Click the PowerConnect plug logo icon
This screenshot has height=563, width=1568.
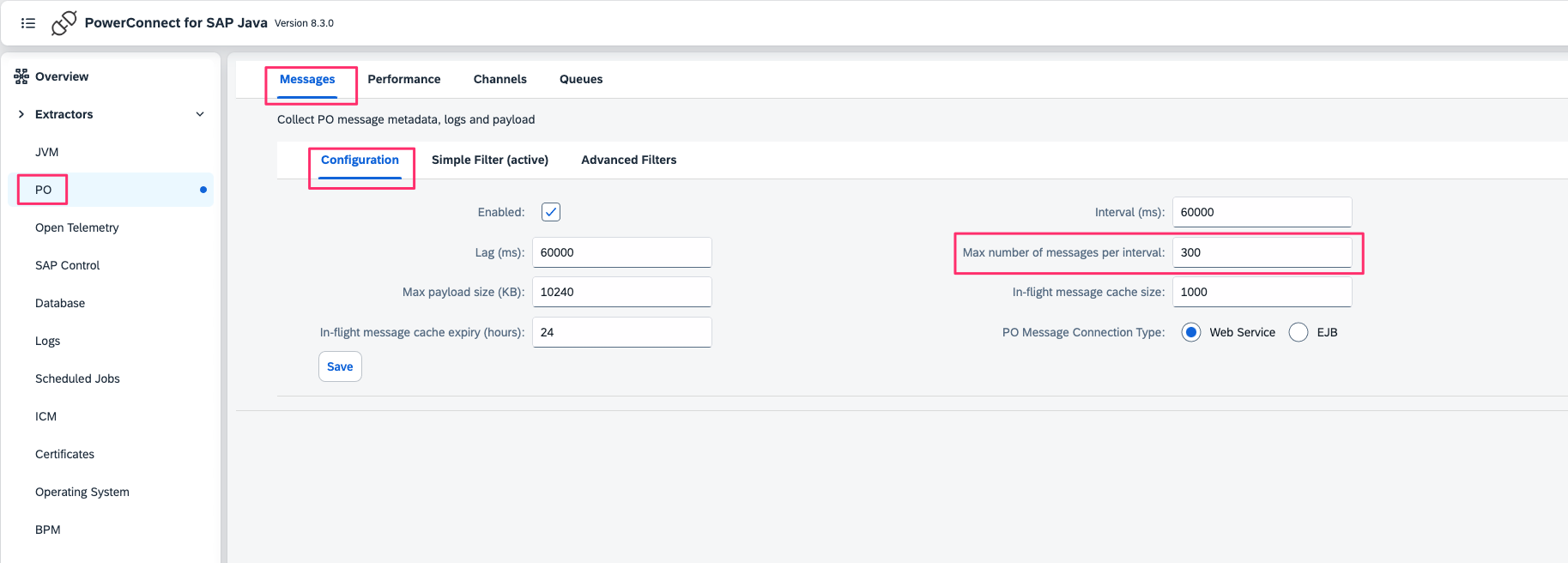(64, 23)
